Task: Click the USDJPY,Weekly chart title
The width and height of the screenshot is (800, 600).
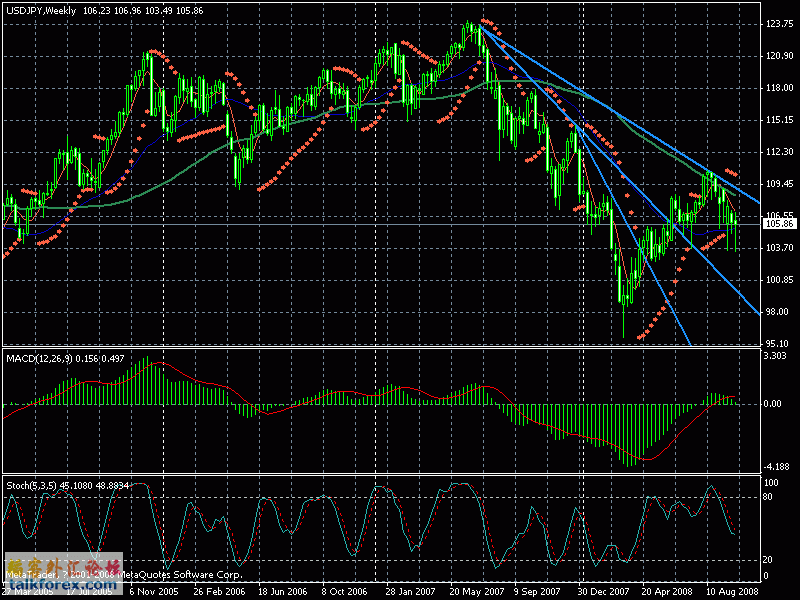Action: [41, 11]
